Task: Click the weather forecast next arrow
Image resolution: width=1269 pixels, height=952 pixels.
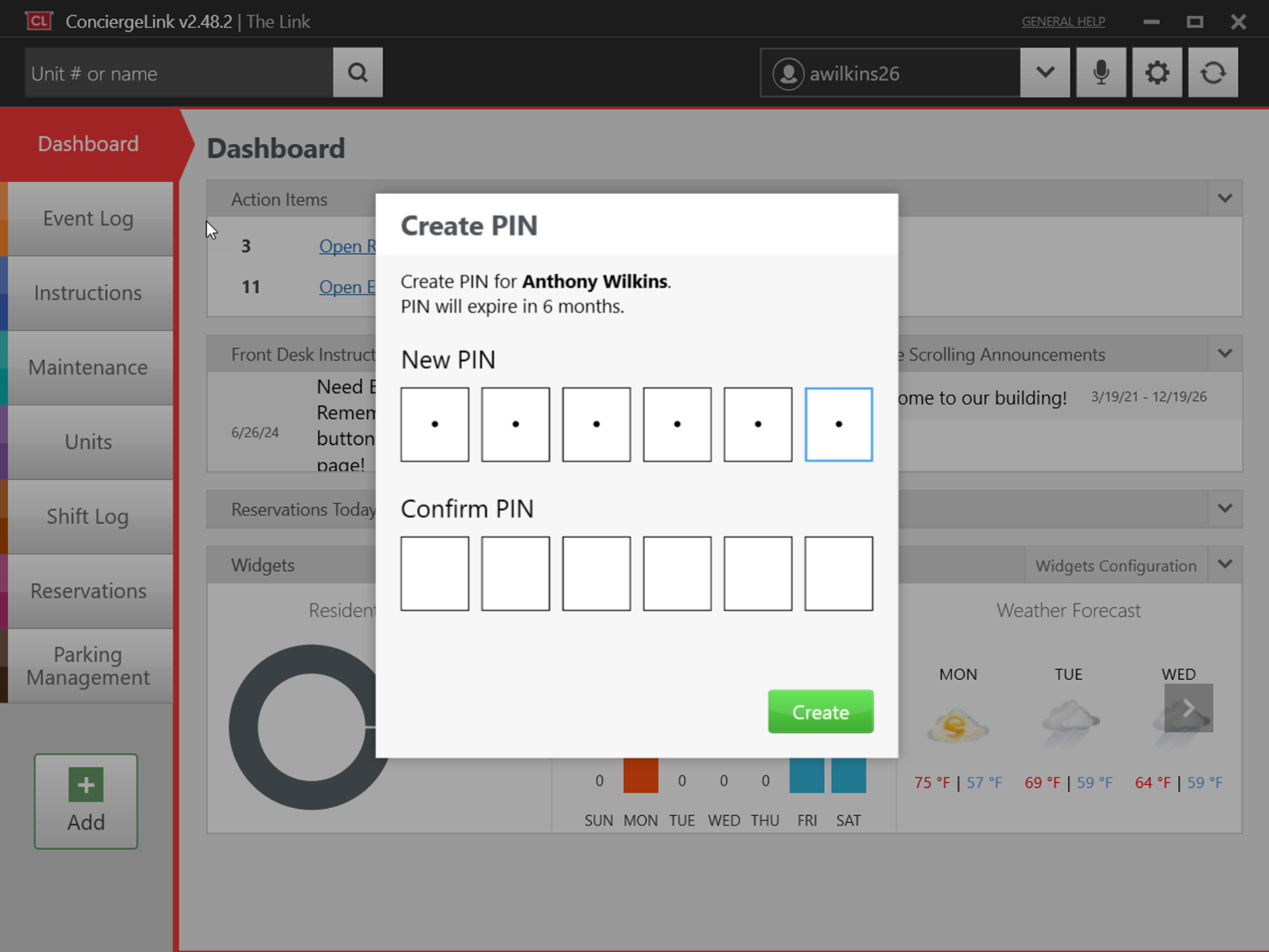Action: (x=1188, y=708)
